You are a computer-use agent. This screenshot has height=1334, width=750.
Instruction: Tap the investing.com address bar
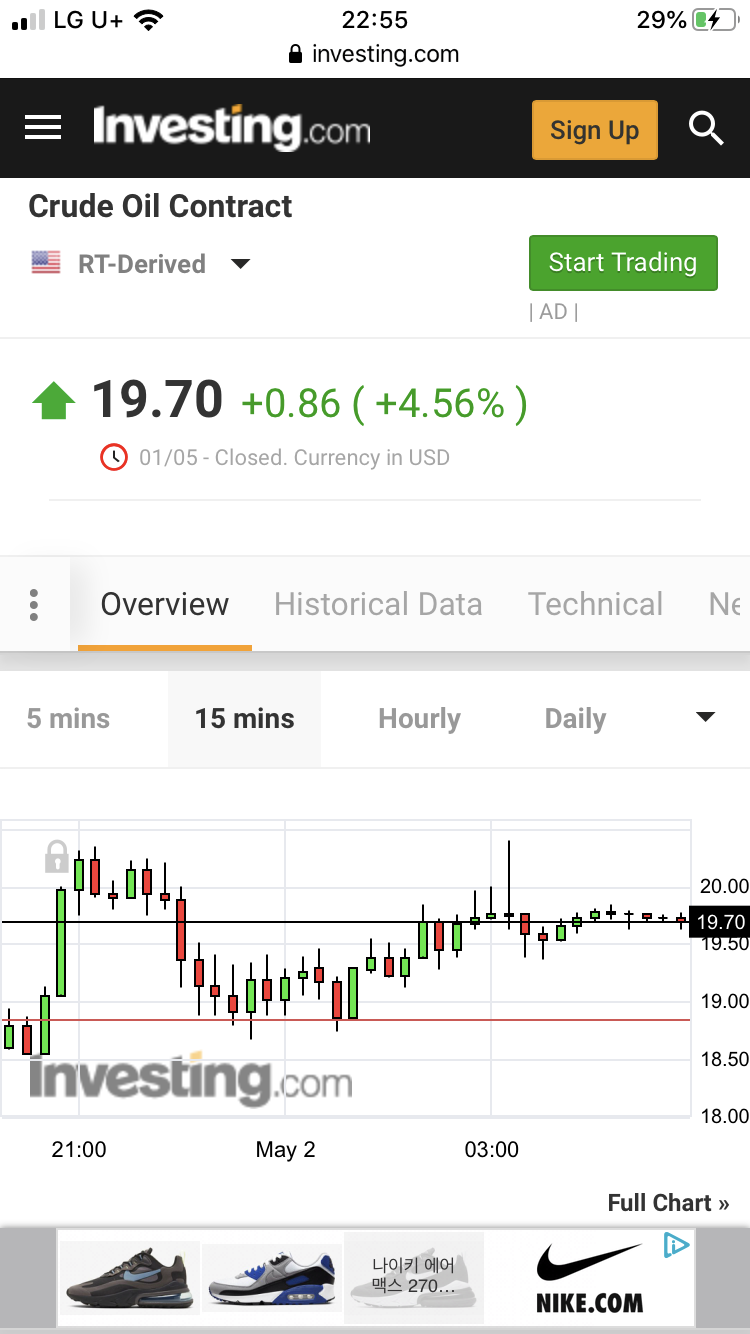pyautogui.click(x=374, y=54)
